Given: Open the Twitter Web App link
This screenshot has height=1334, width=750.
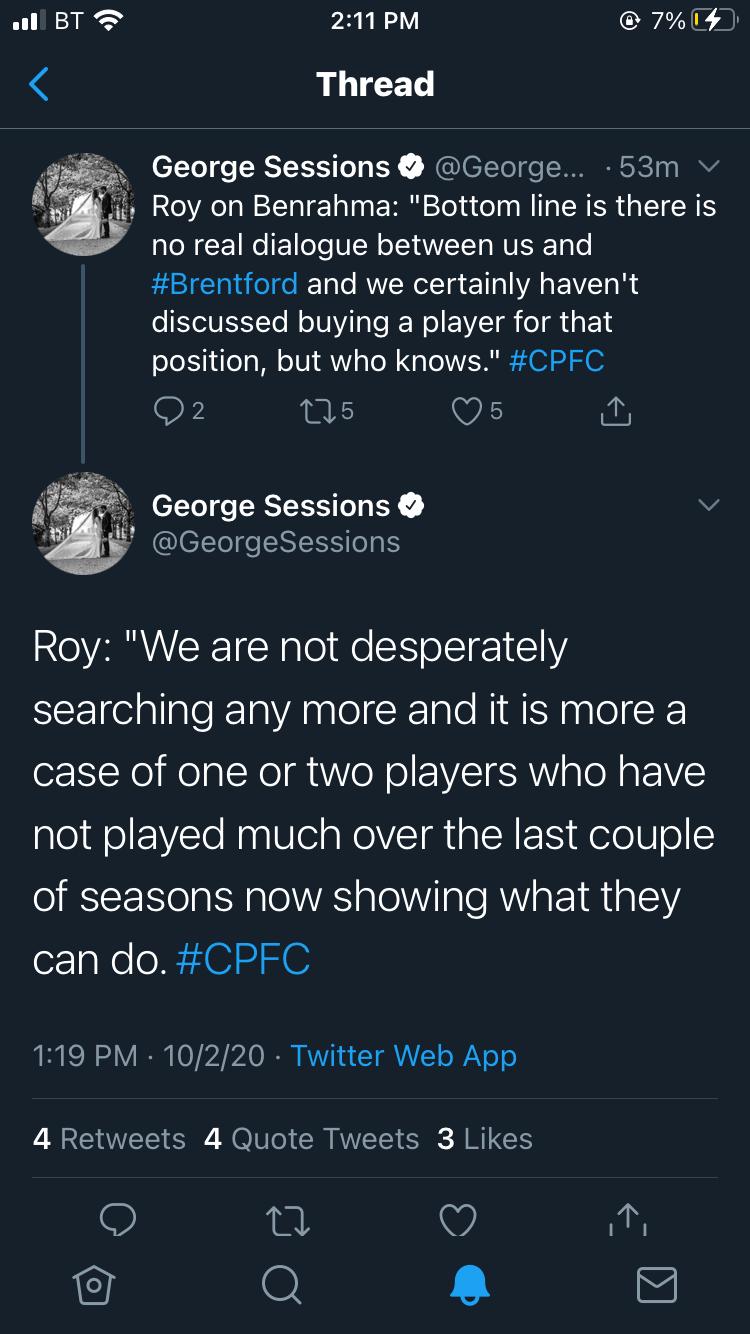Looking at the screenshot, I should click(x=403, y=1055).
